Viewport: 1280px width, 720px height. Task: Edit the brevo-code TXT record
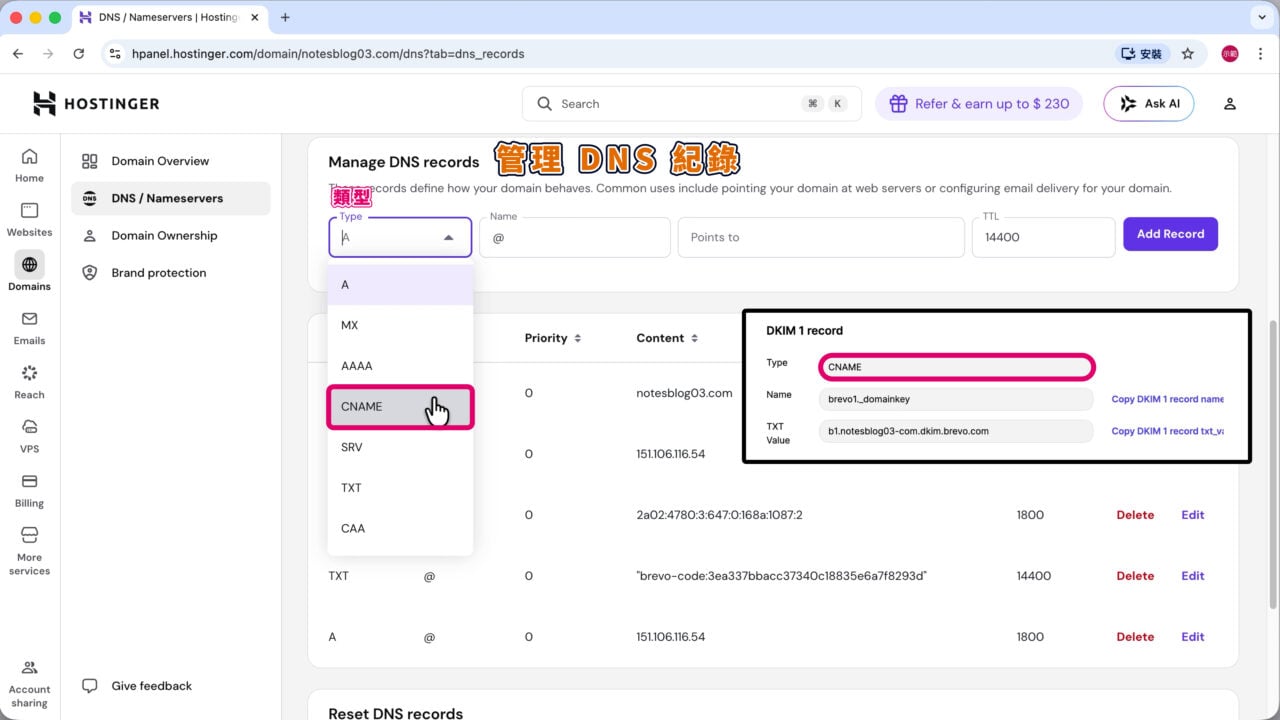click(x=1193, y=576)
